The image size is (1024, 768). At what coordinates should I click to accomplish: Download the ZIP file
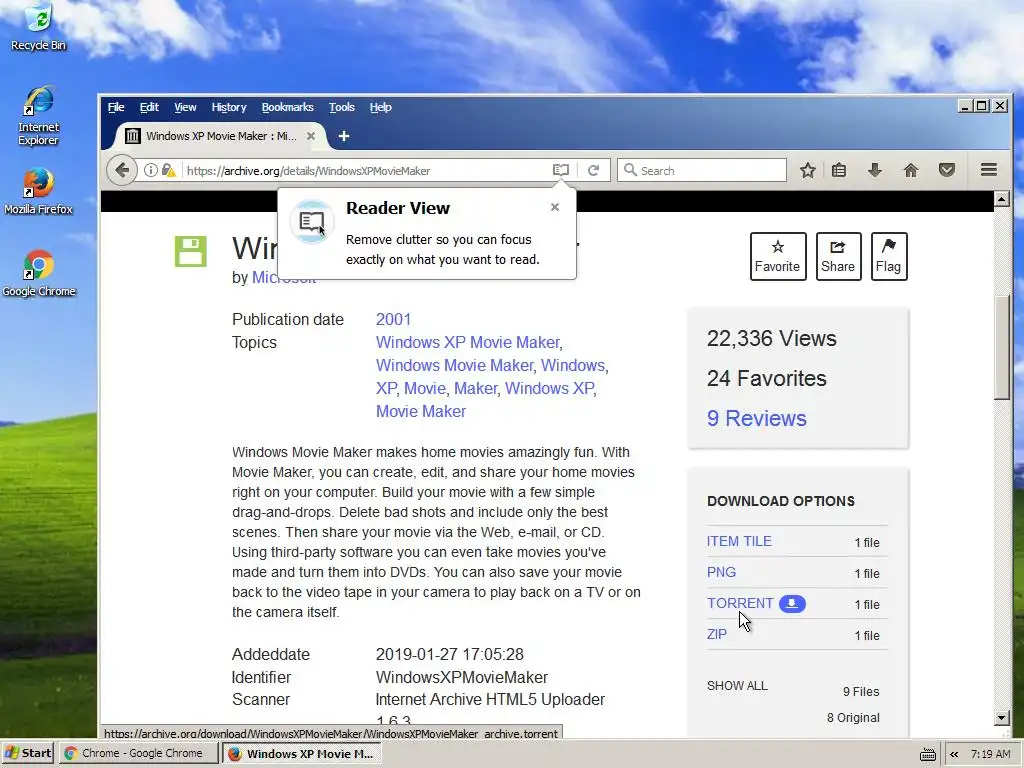(716, 634)
